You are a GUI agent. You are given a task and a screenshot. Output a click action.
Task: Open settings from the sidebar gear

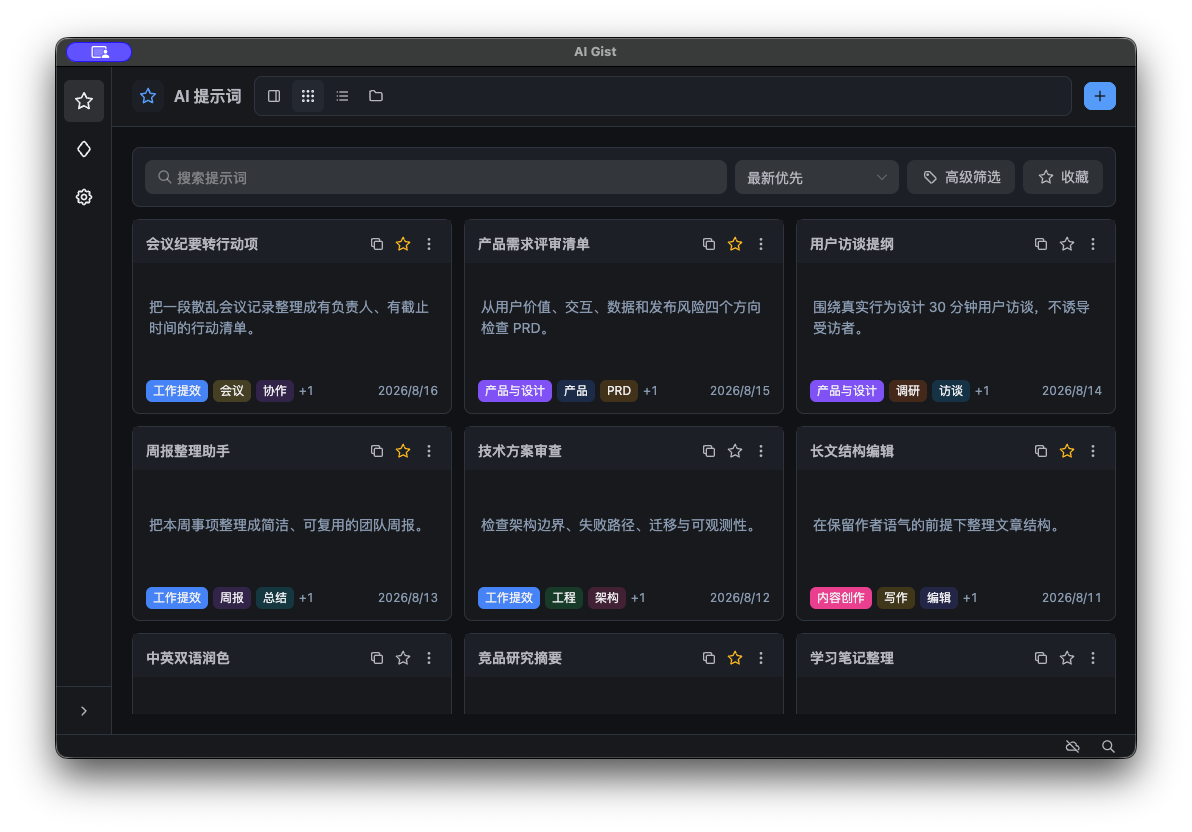coord(84,197)
